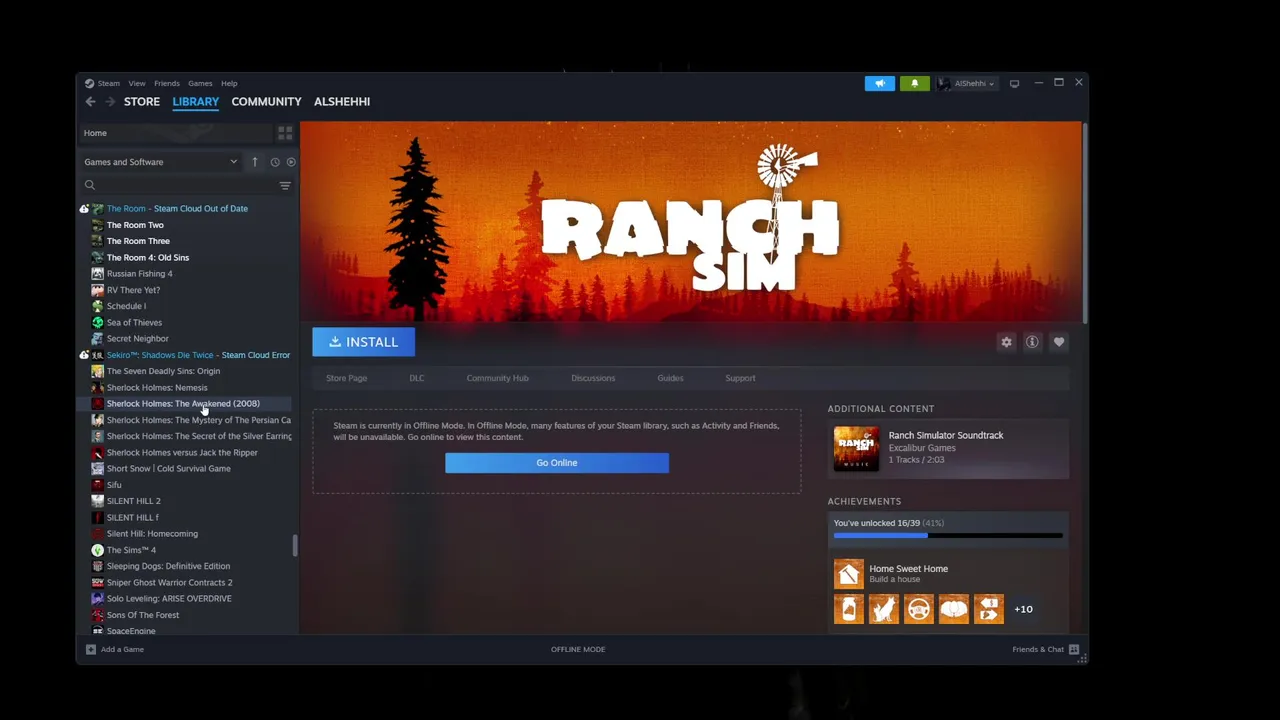This screenshot has width=1280, height=720.
Task: Expand the Games and Software filter dropdown
Action: [x=161, y=162]
